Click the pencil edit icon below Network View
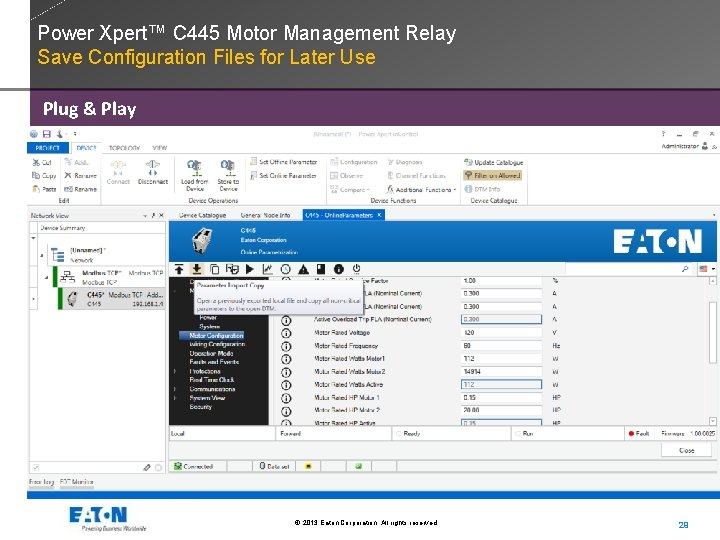The image size is (720, 540). coord(147,467)
